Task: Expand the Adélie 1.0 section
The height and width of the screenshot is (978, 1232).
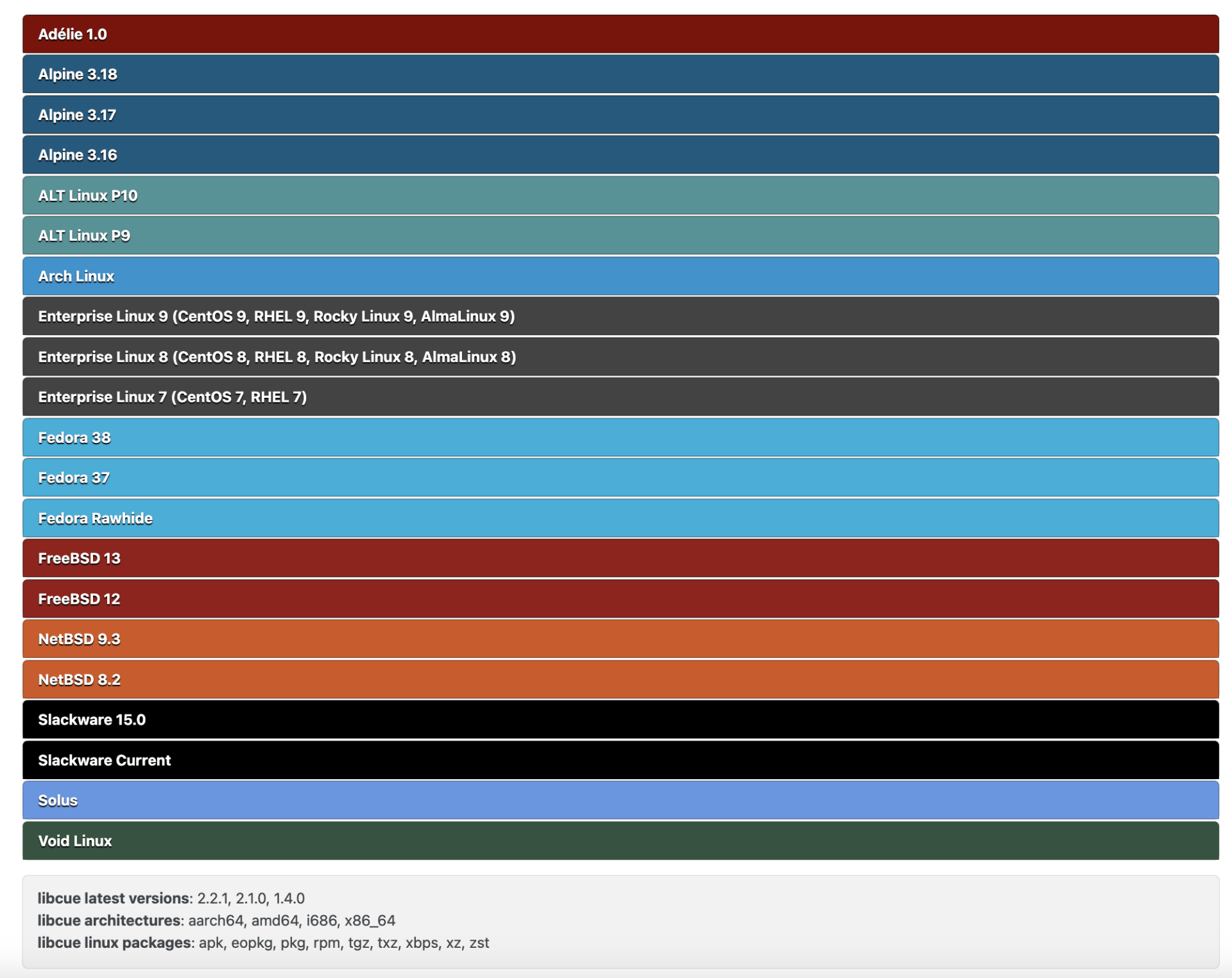Action: (620, 34)
